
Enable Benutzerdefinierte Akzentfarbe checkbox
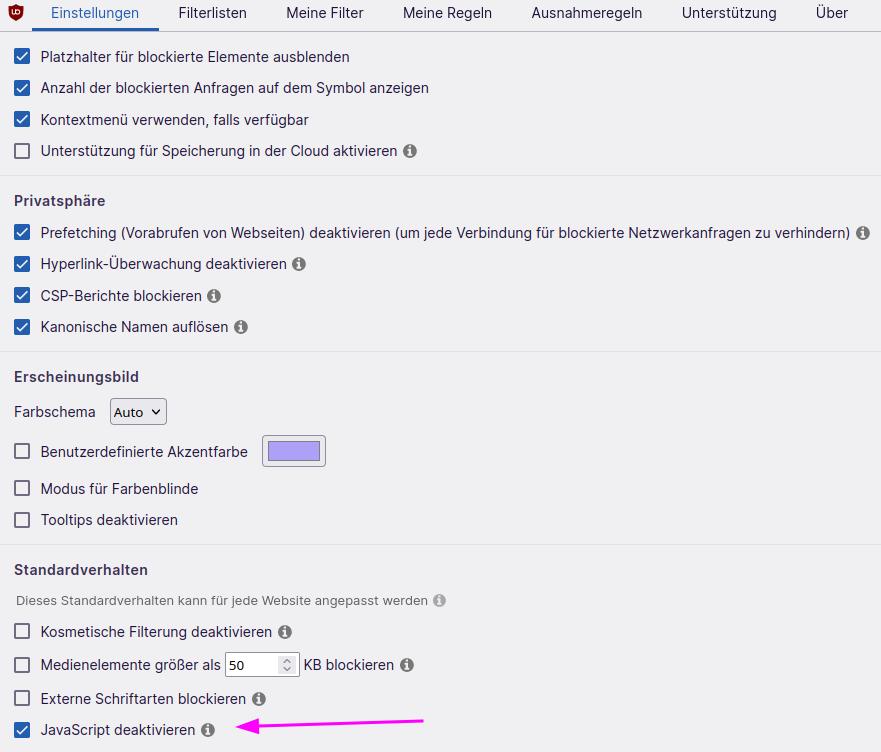click(22, 451)
